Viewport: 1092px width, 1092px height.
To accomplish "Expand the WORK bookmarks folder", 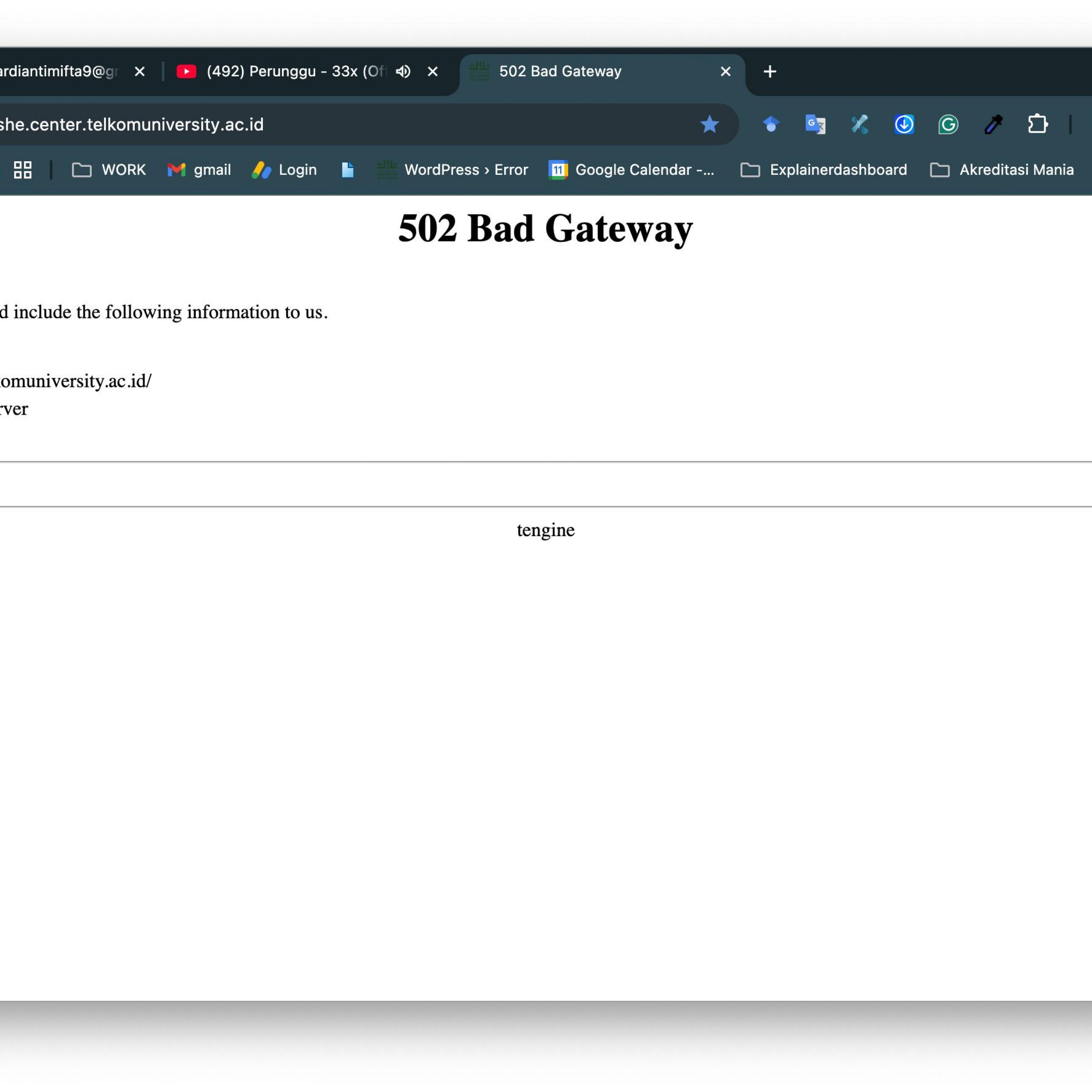I will tap(109, 170).
